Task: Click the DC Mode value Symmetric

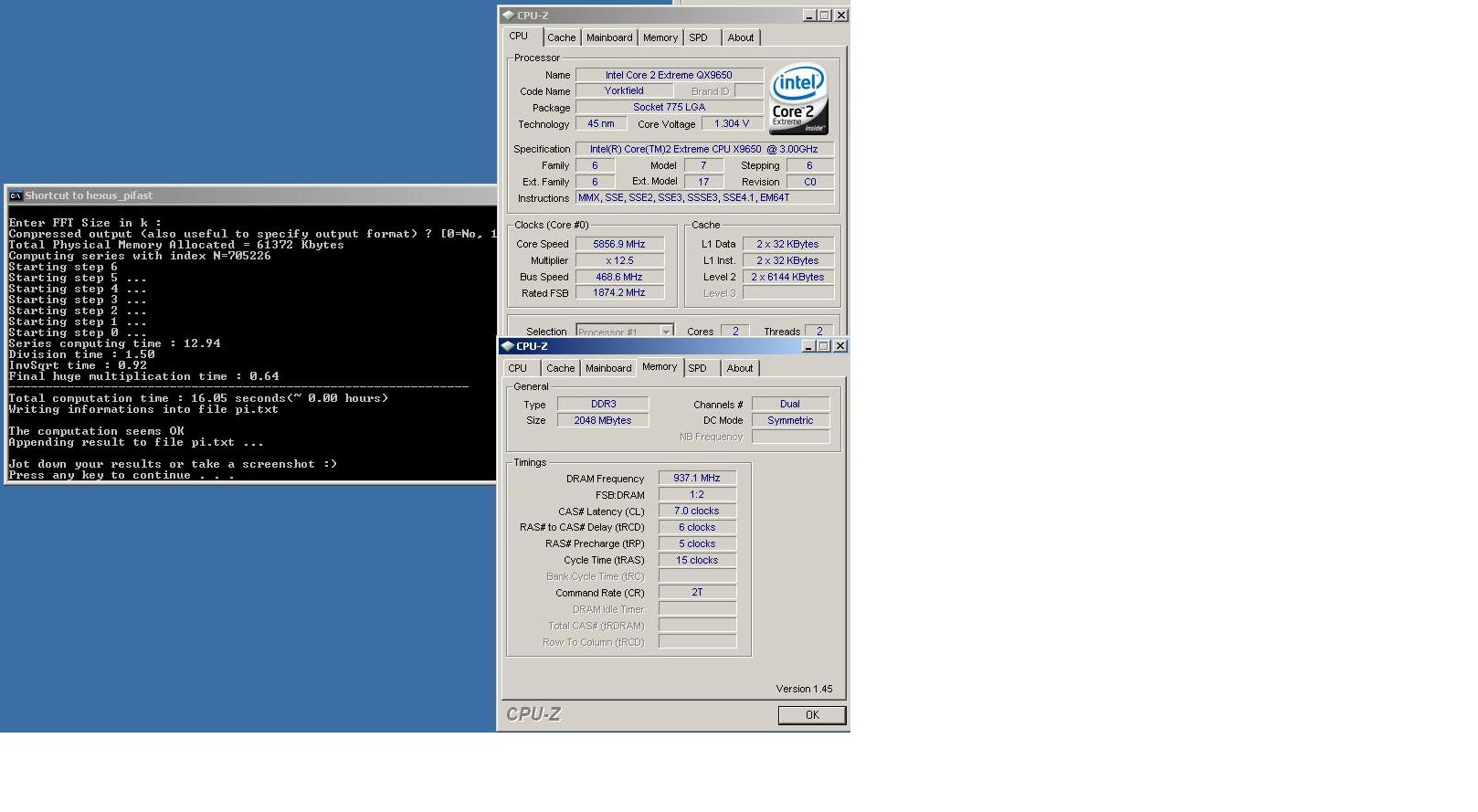Action: pos(790,420)
